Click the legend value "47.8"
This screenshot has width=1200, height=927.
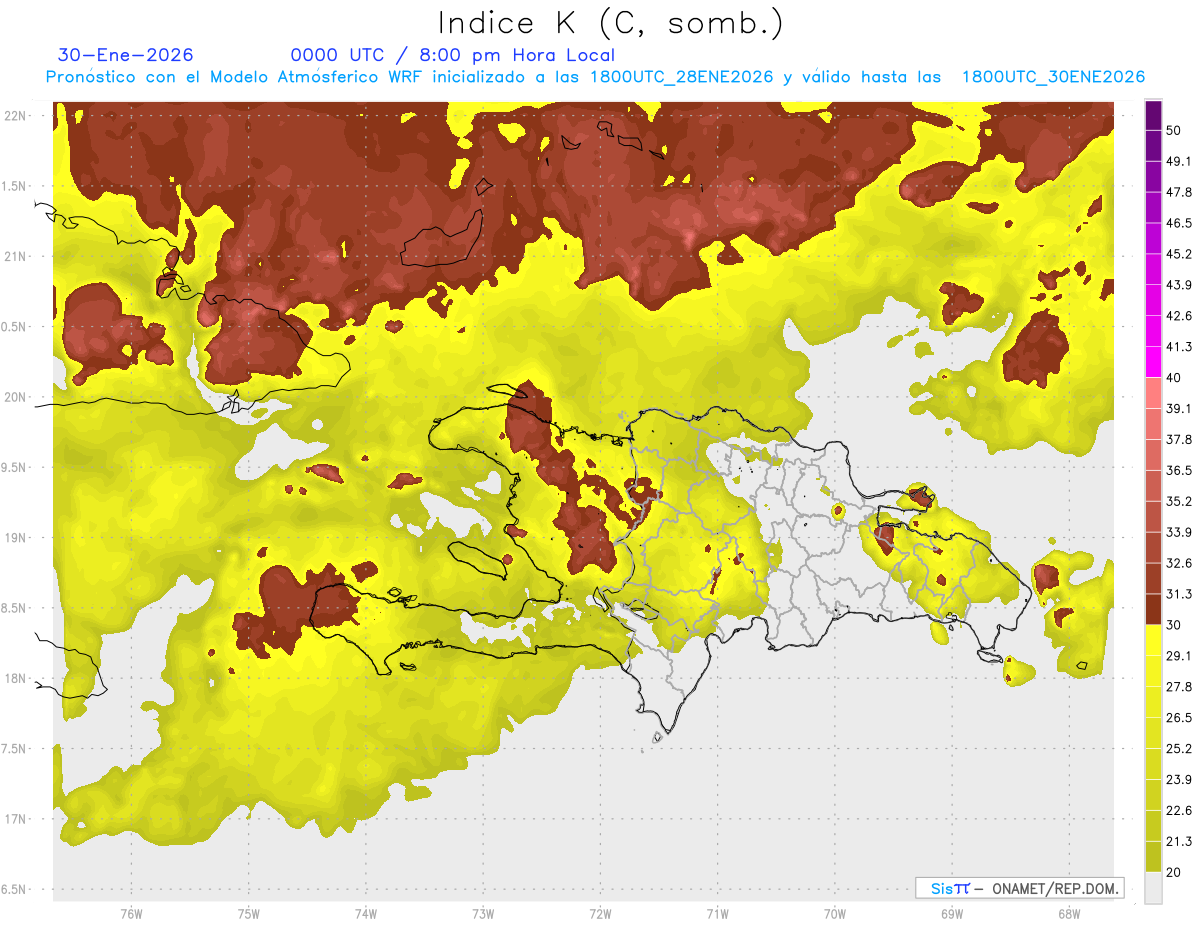(1180, 192)
